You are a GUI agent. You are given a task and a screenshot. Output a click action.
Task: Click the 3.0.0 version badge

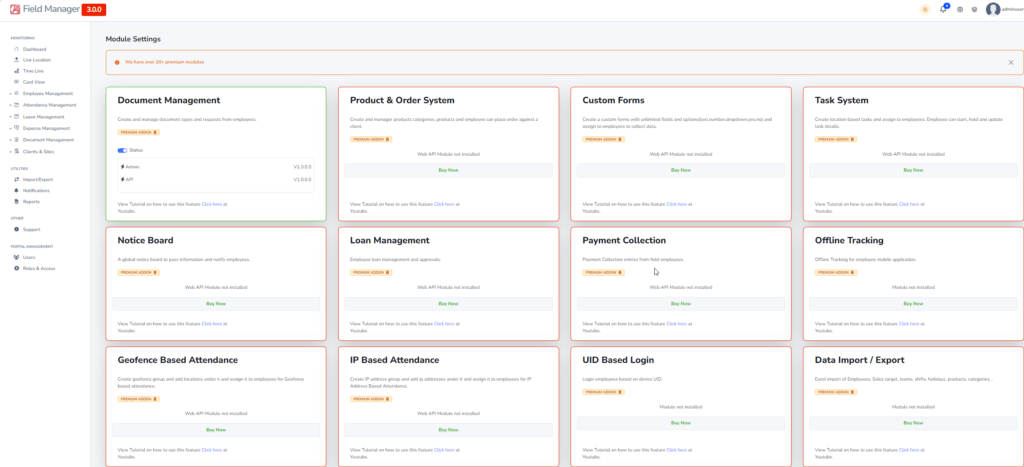click(x=94, y=10)
